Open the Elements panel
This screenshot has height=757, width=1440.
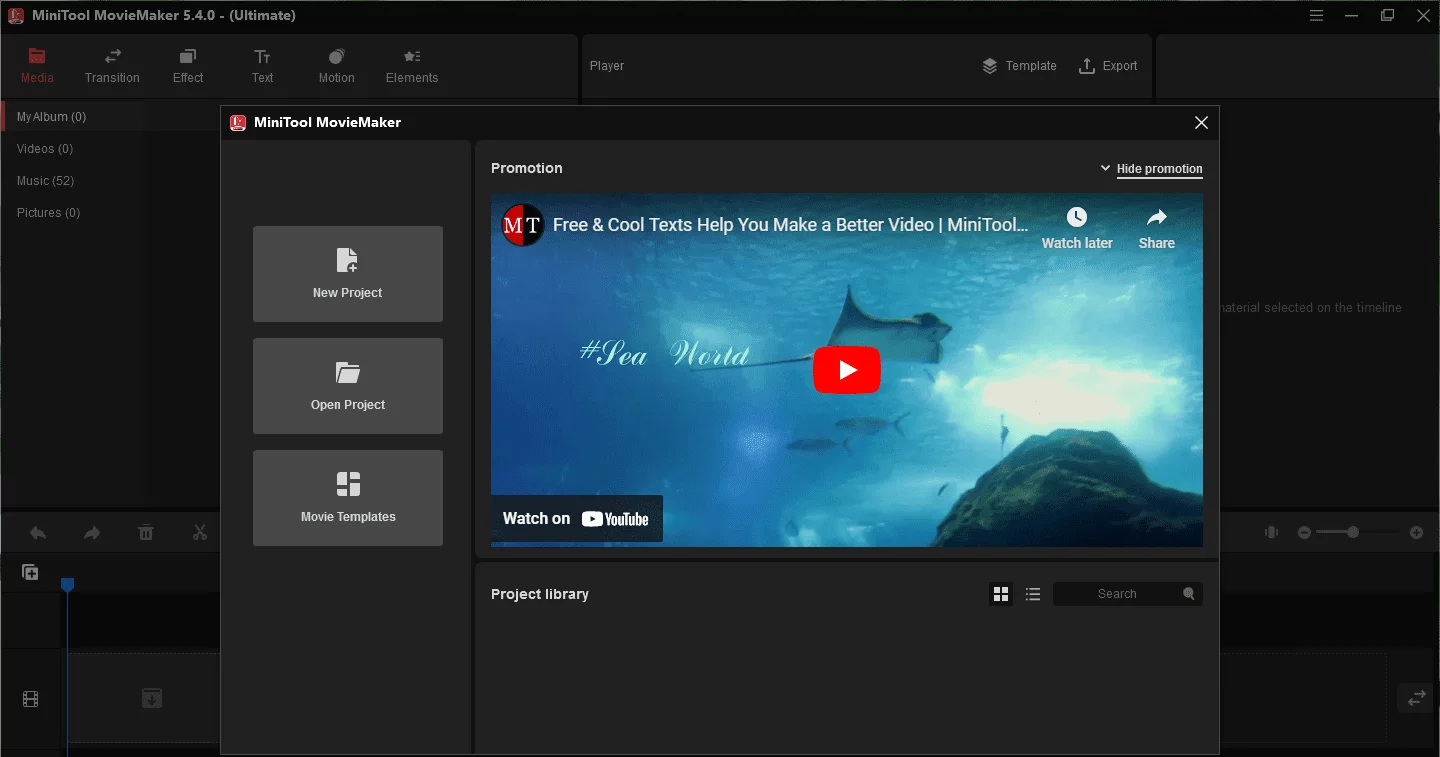(x=411, y=65)
